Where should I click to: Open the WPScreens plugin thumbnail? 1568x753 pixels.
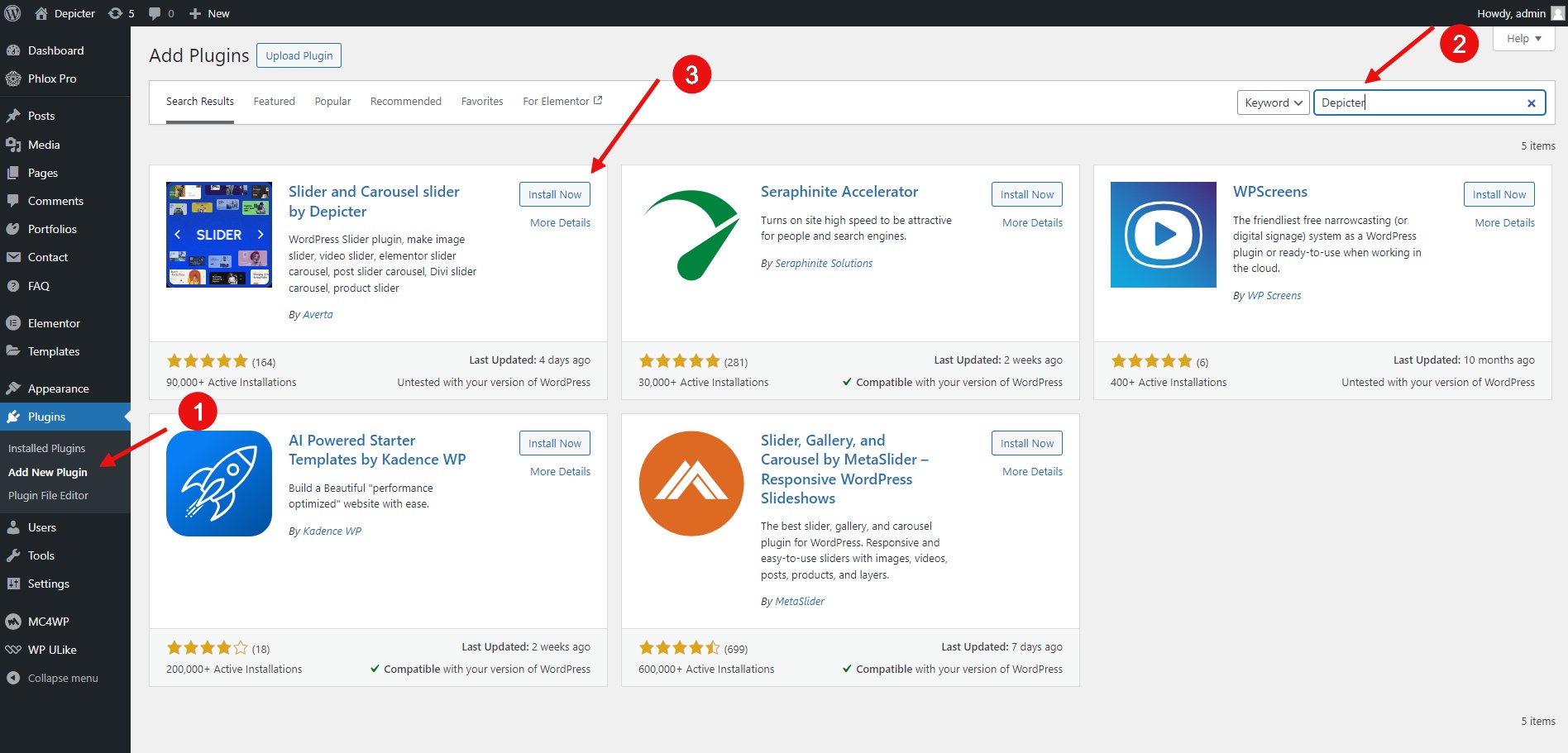[1163, 235]
